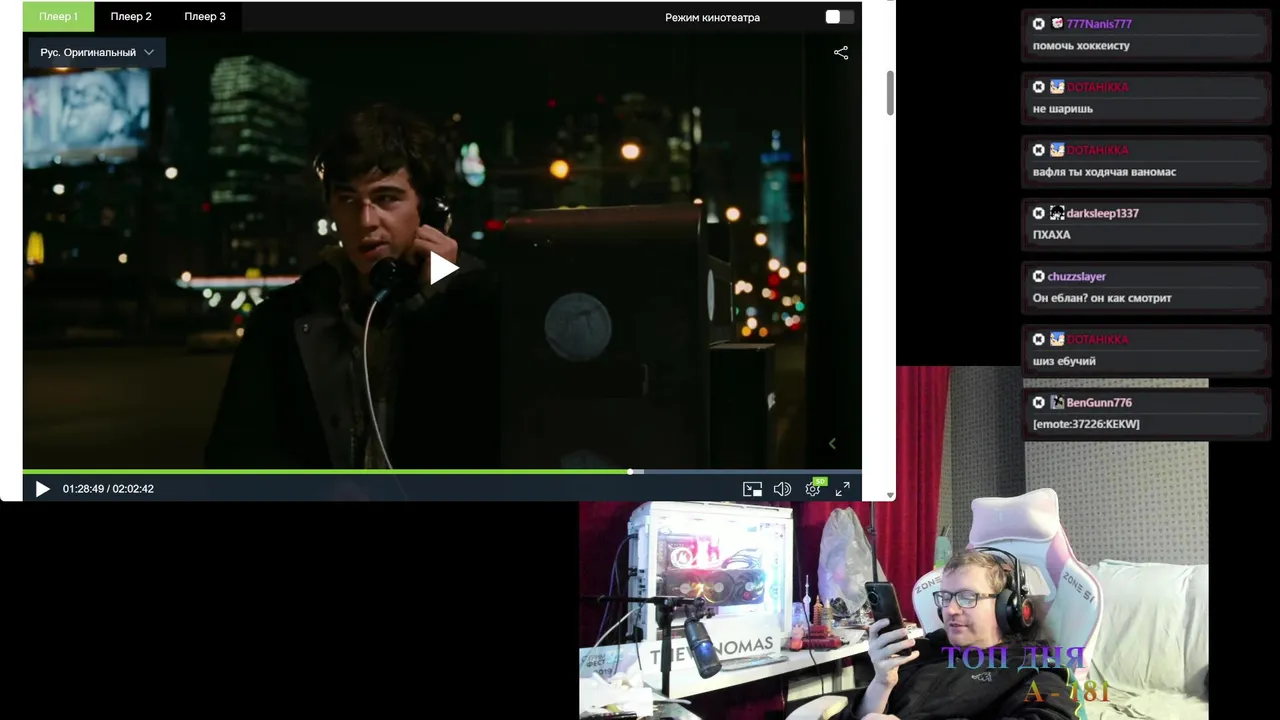
Task: Open 777Nanis777 username in chat
Action: pyautogui.click(x=1099, y=24)
